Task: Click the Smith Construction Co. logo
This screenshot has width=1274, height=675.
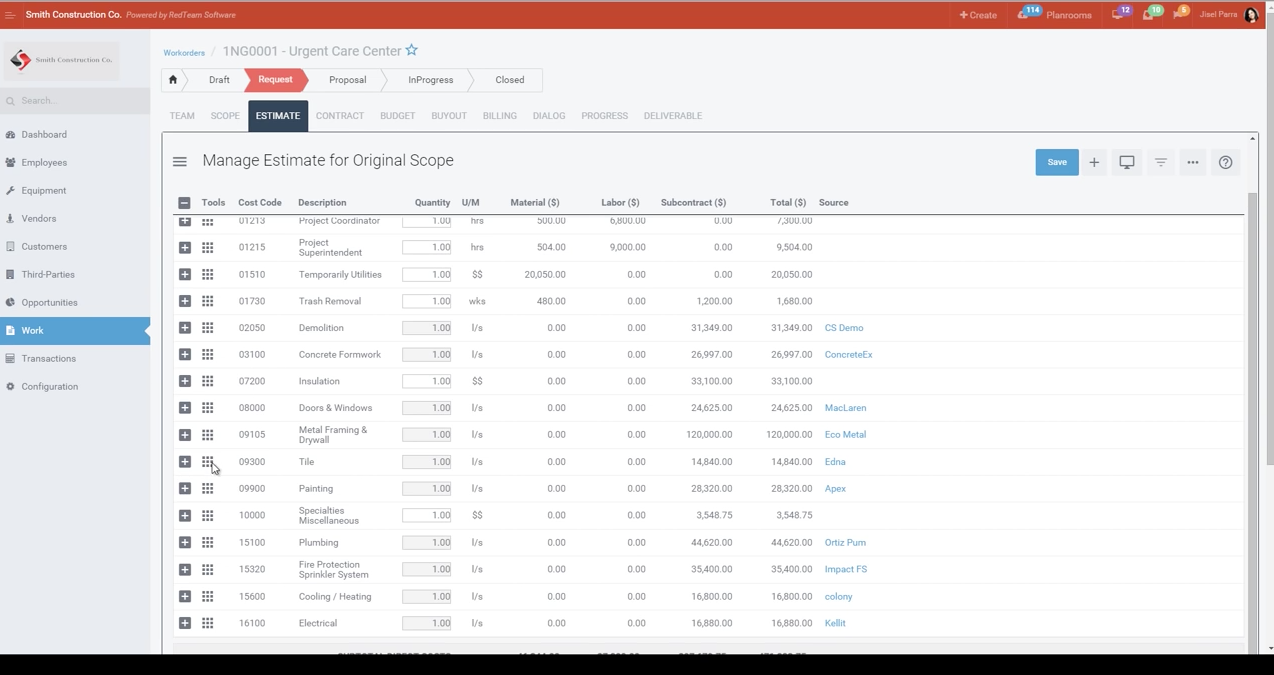Action: click(61, 60)
